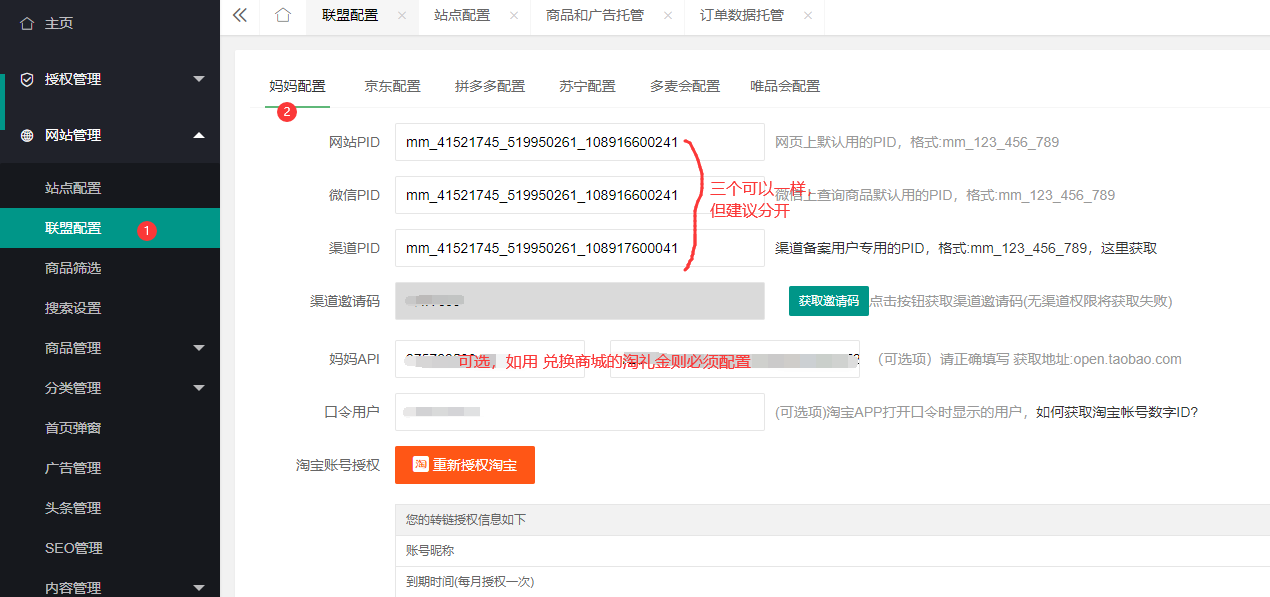Viewport: 1270px width, 597px height.
Task: Open 商品筛选 in the sidebar
Action: point(73,268)
